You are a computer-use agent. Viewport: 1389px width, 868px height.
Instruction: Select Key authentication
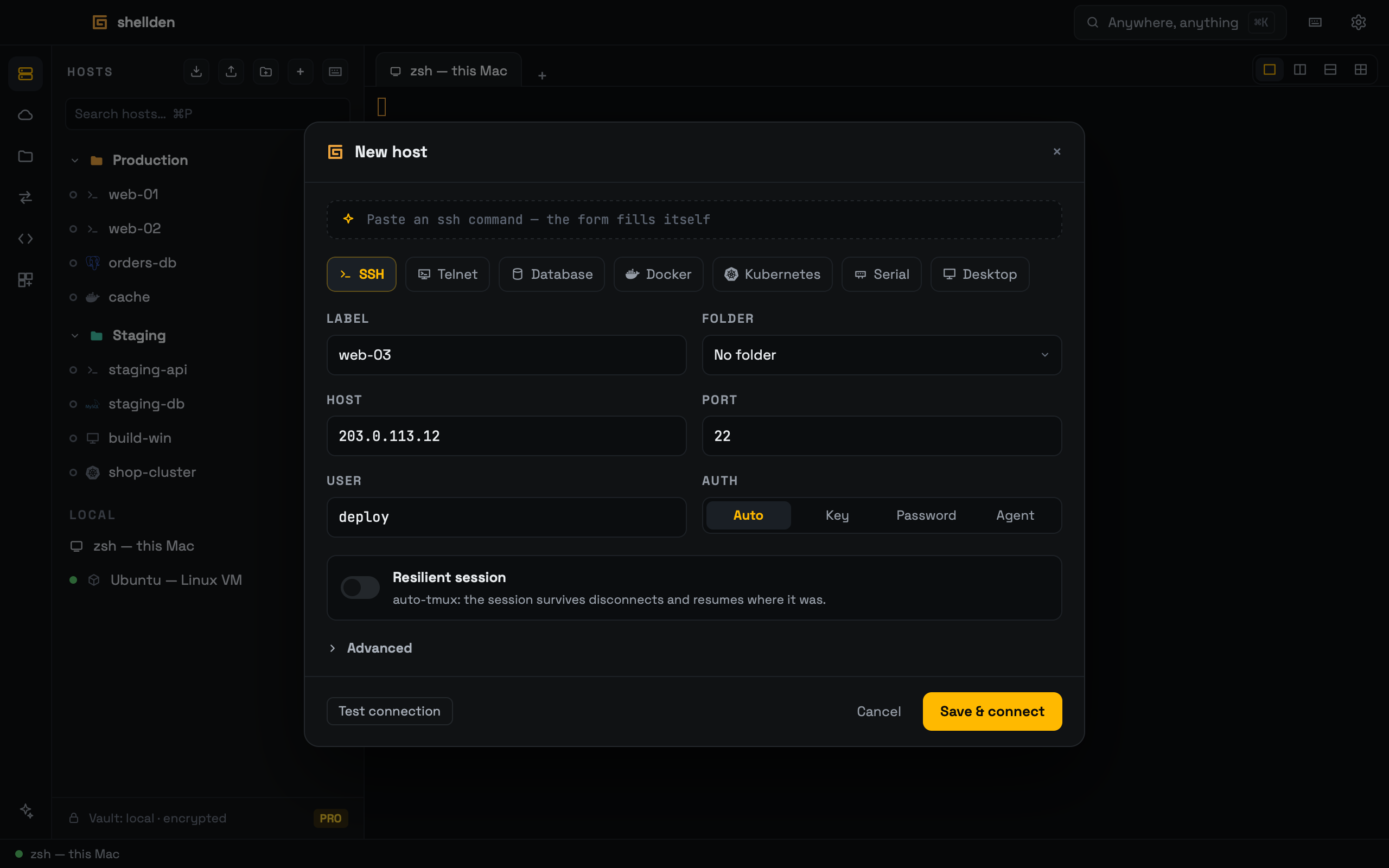837,515
